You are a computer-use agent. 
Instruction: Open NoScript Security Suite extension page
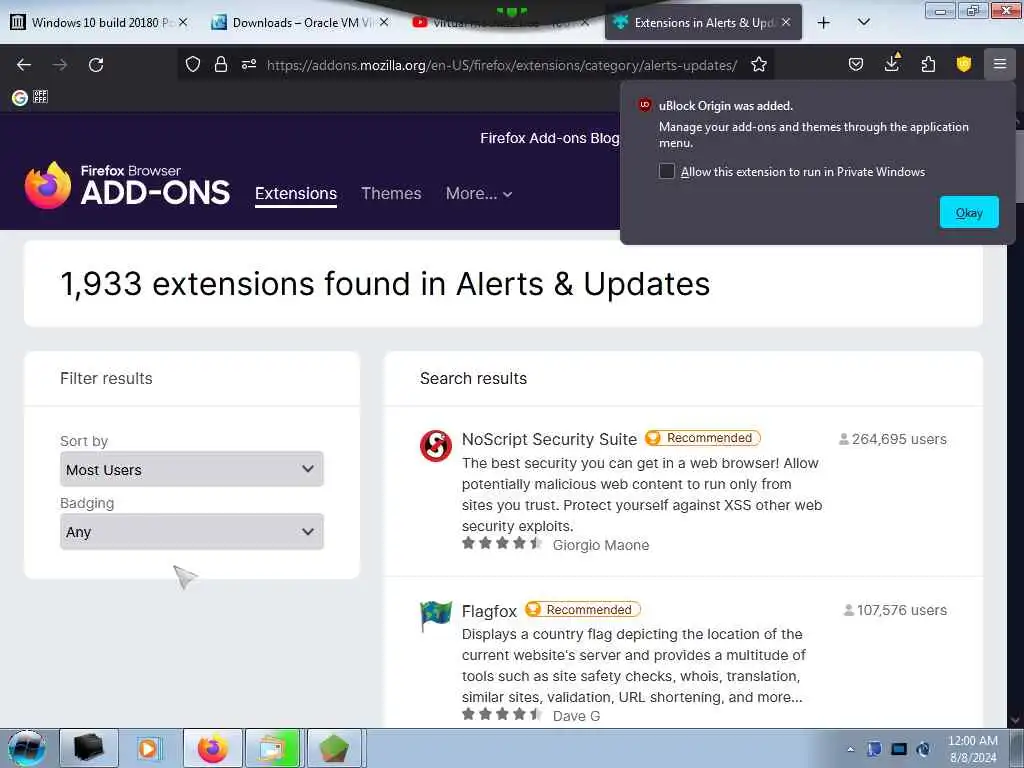[x=549, y=439]
